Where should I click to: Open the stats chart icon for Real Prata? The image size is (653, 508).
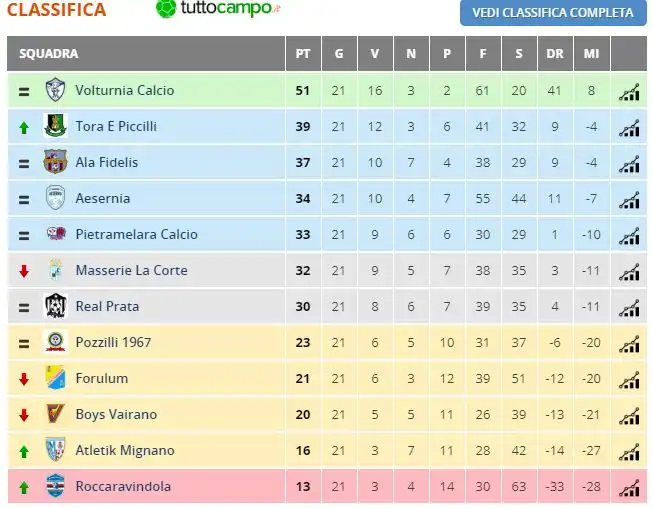[629, 308]
